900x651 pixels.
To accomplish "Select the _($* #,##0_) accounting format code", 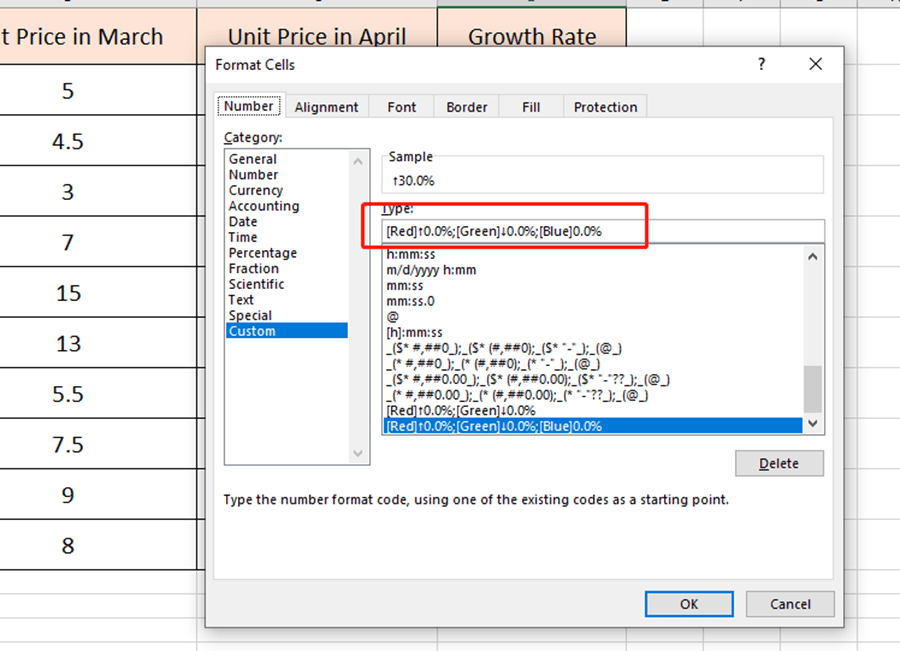I will (593, 348).
